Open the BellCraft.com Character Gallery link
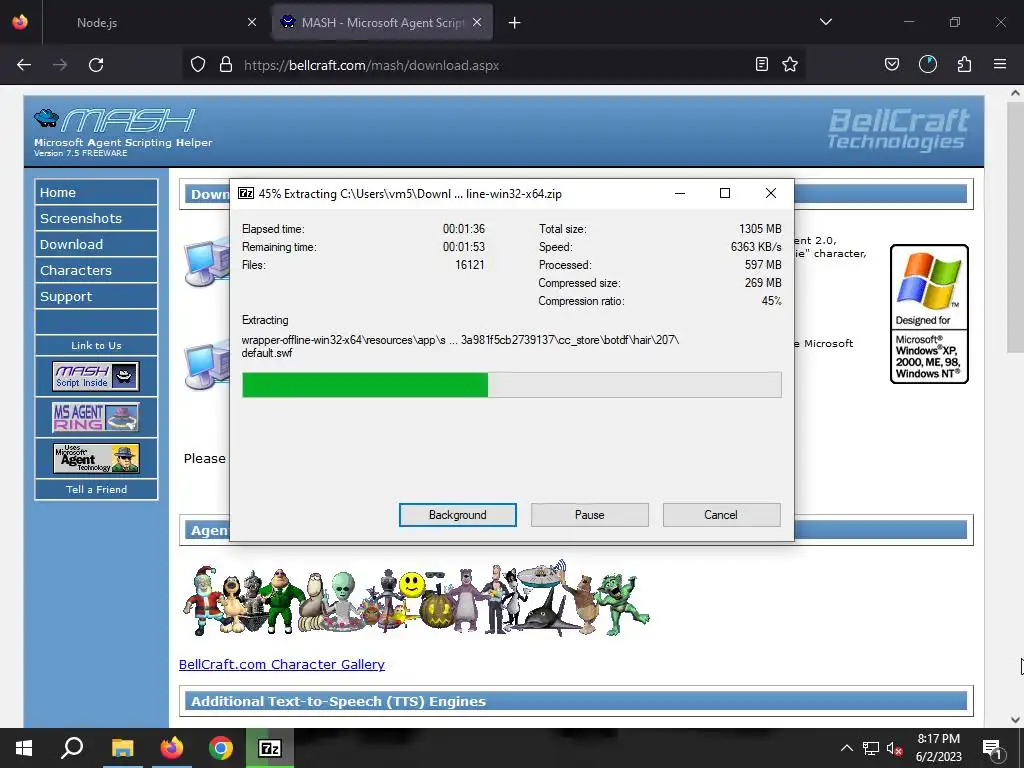This screenshot has height=768, width=1024. 281,664
